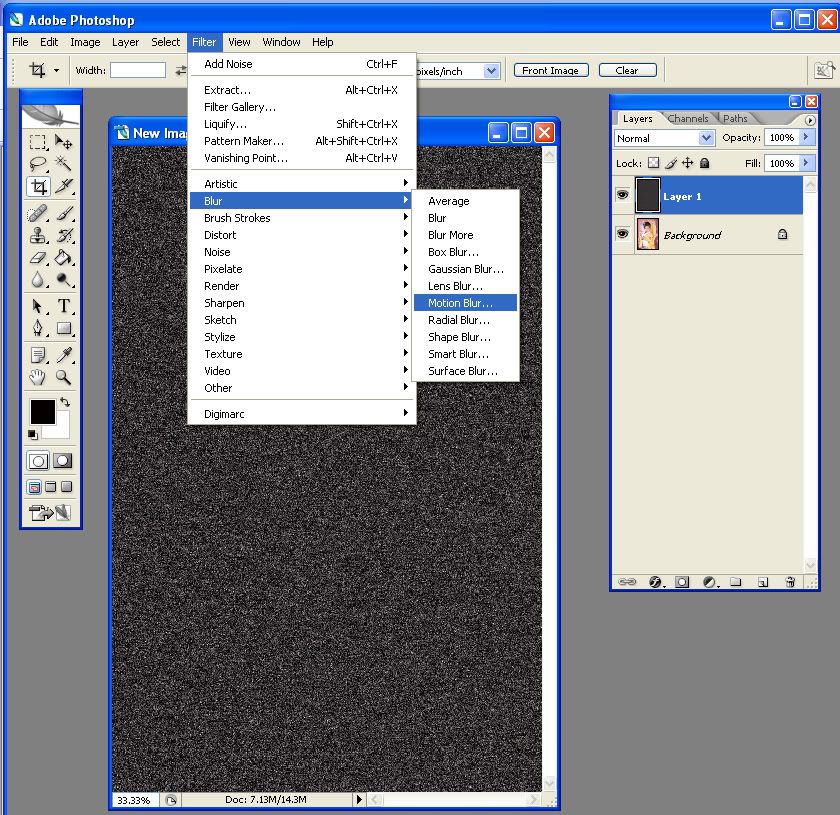Toggle the lock transparent pixels option
The width and height of the screenshot is (840, 815).
pos(654,163)
